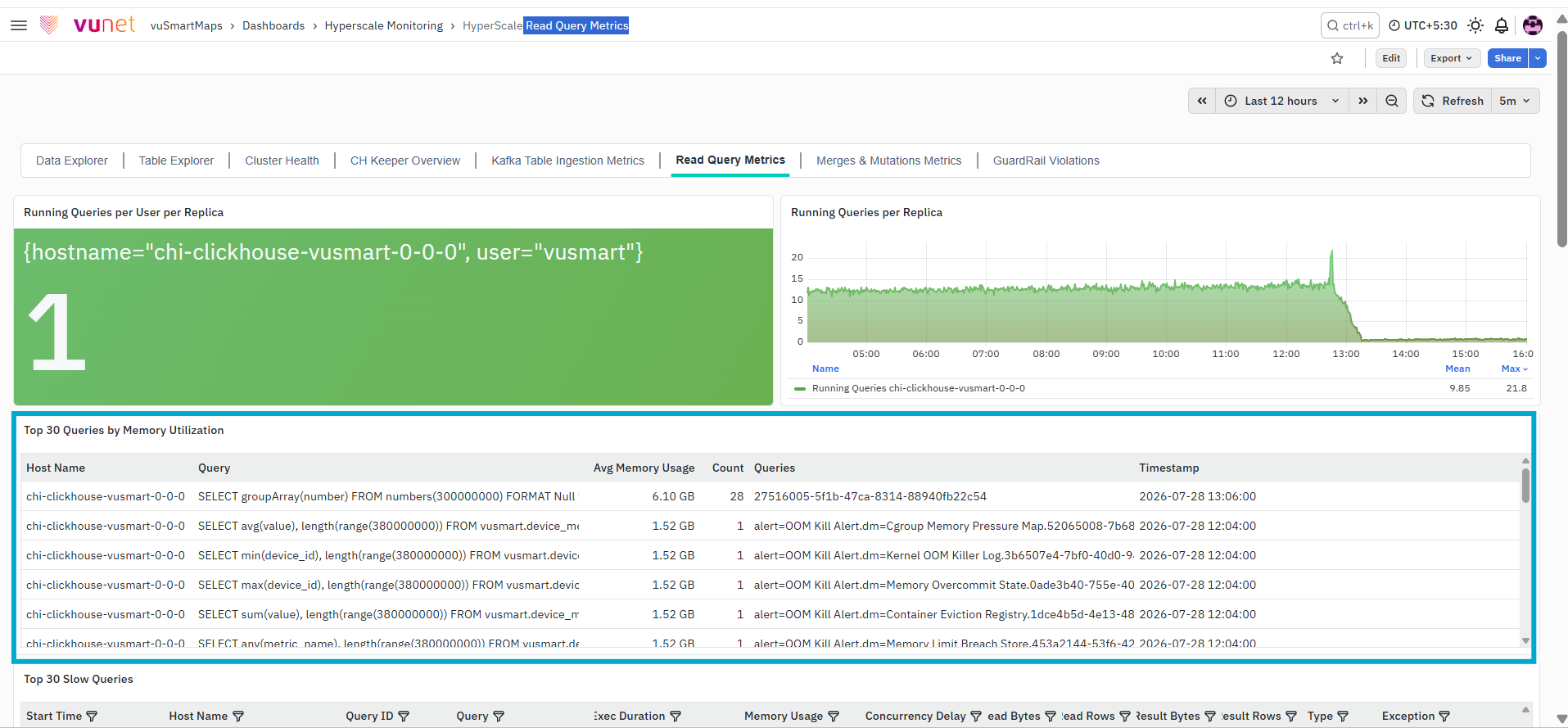The height and width of the screenshot is (728, 1568).
Task: Go to vuSmartMaps breadcrumb
Action: click(187, 25)
